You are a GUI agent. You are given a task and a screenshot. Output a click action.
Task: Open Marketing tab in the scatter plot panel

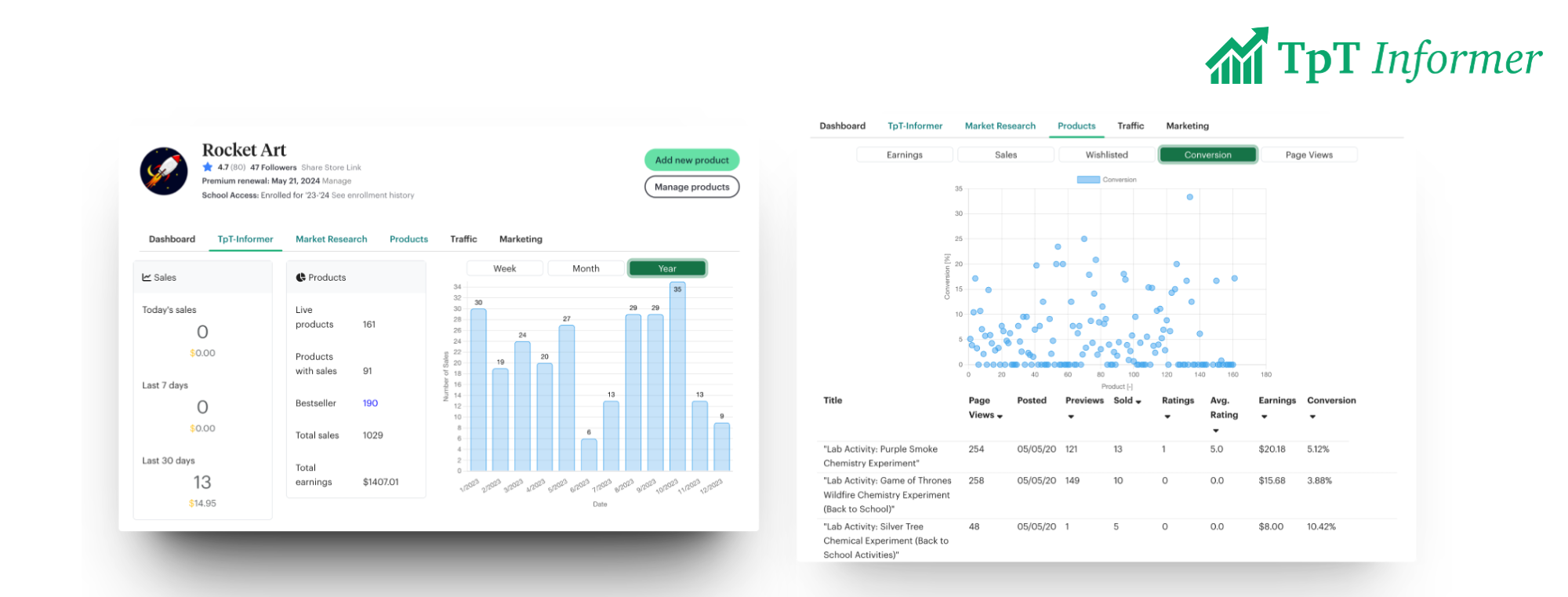(x=1187, y=126)
